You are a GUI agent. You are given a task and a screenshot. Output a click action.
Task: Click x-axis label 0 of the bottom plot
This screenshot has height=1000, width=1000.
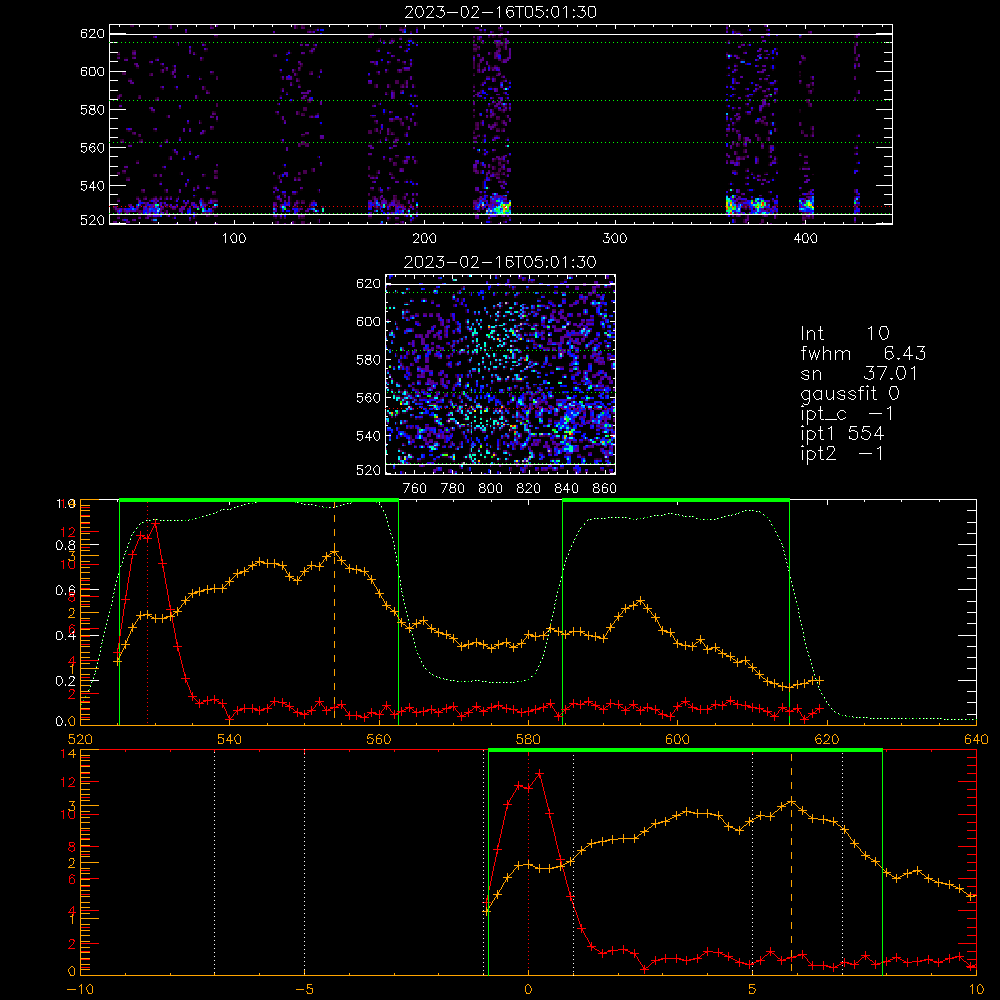click(x=528, y=990)
